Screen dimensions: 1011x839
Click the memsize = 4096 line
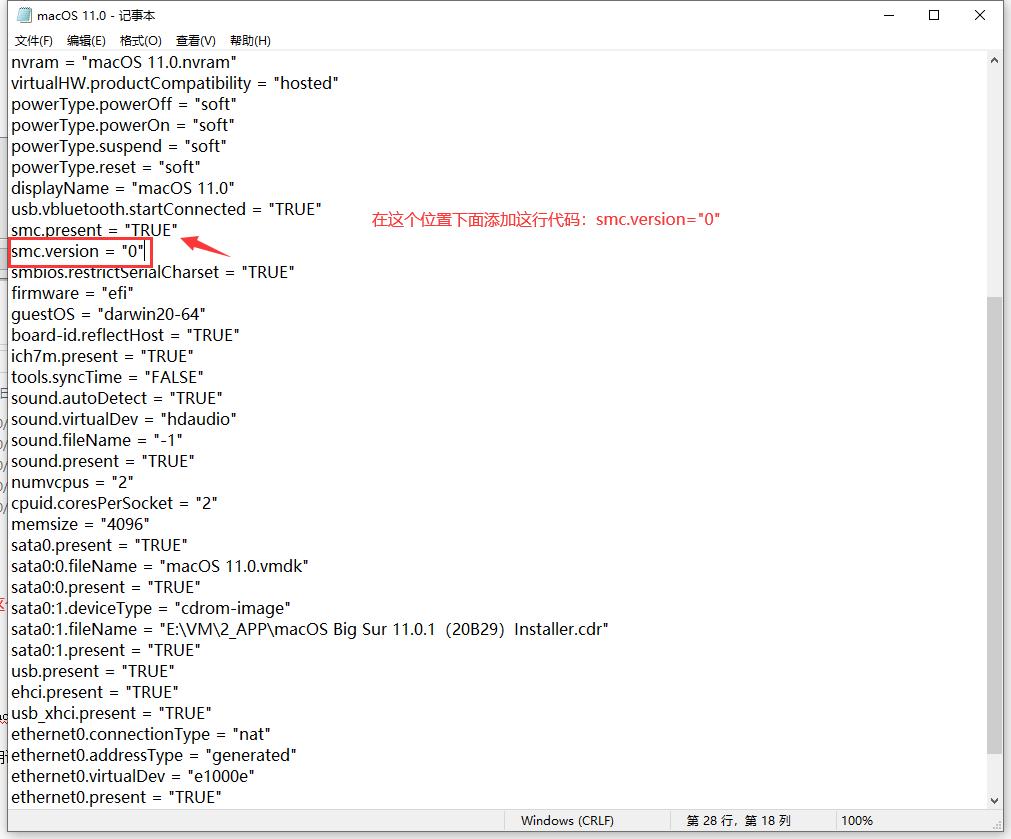coord(80,524)
